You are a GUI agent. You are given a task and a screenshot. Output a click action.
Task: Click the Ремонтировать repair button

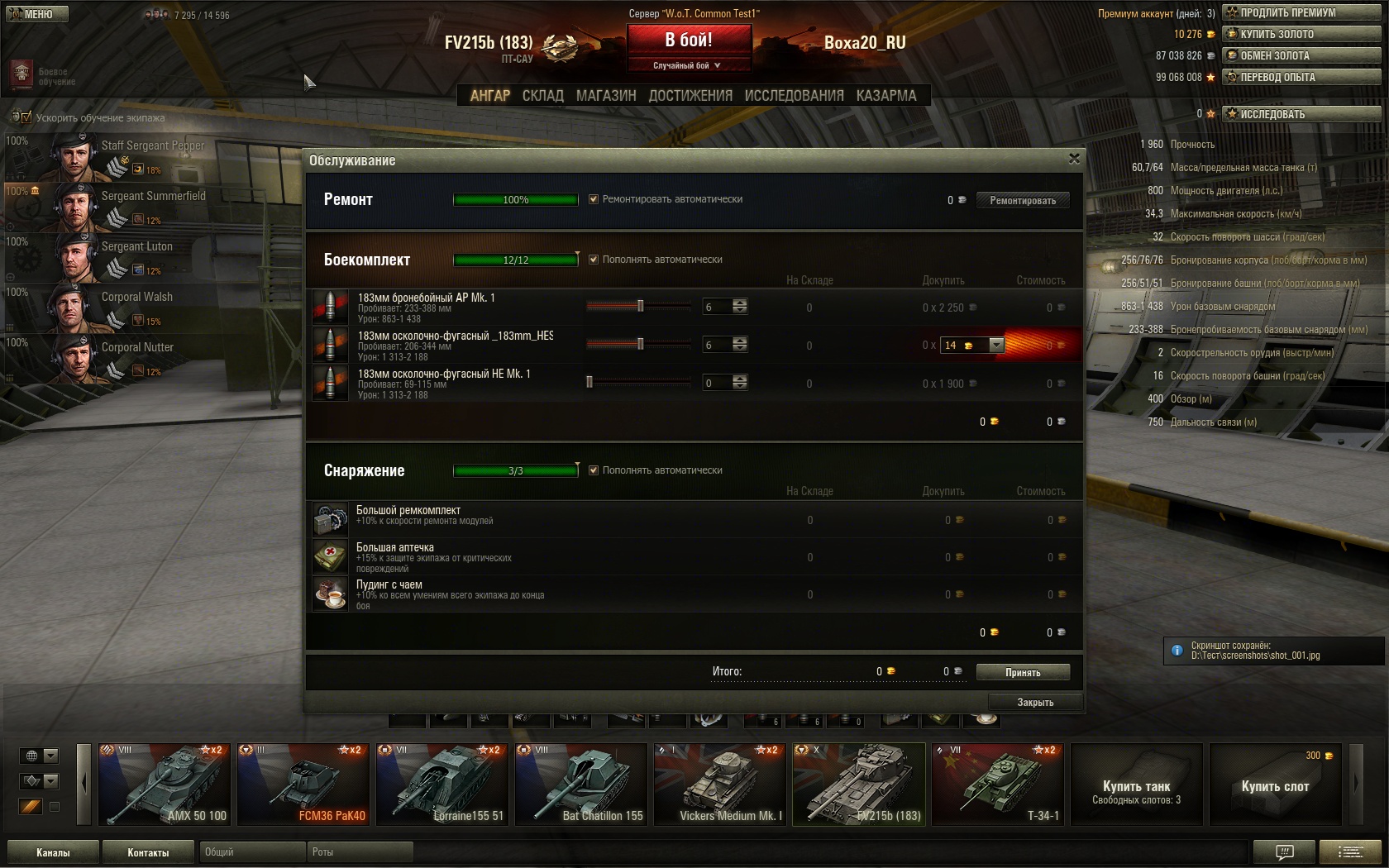coord(1023,200)
